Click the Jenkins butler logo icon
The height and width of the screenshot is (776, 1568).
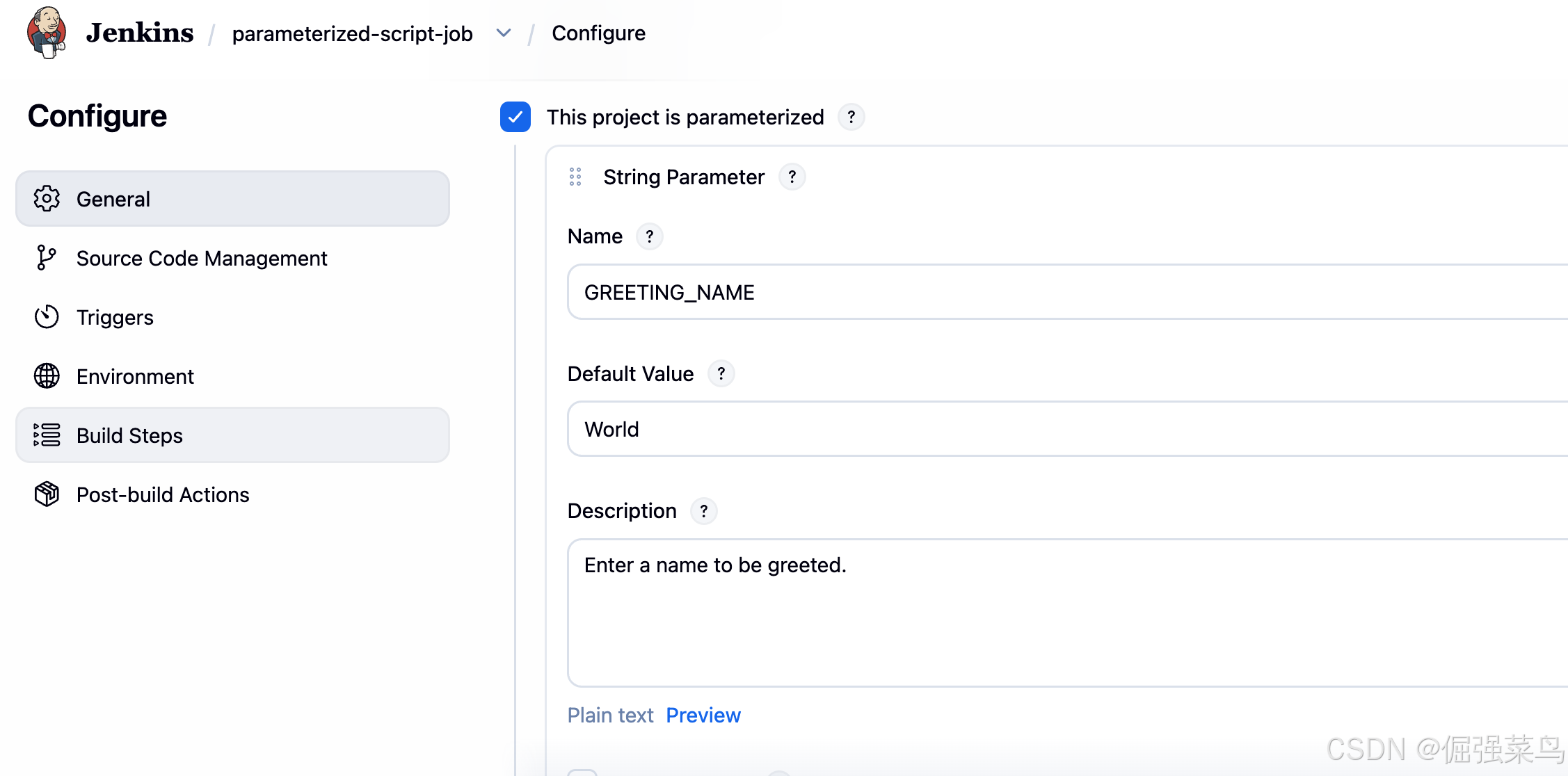pos(46,33)
